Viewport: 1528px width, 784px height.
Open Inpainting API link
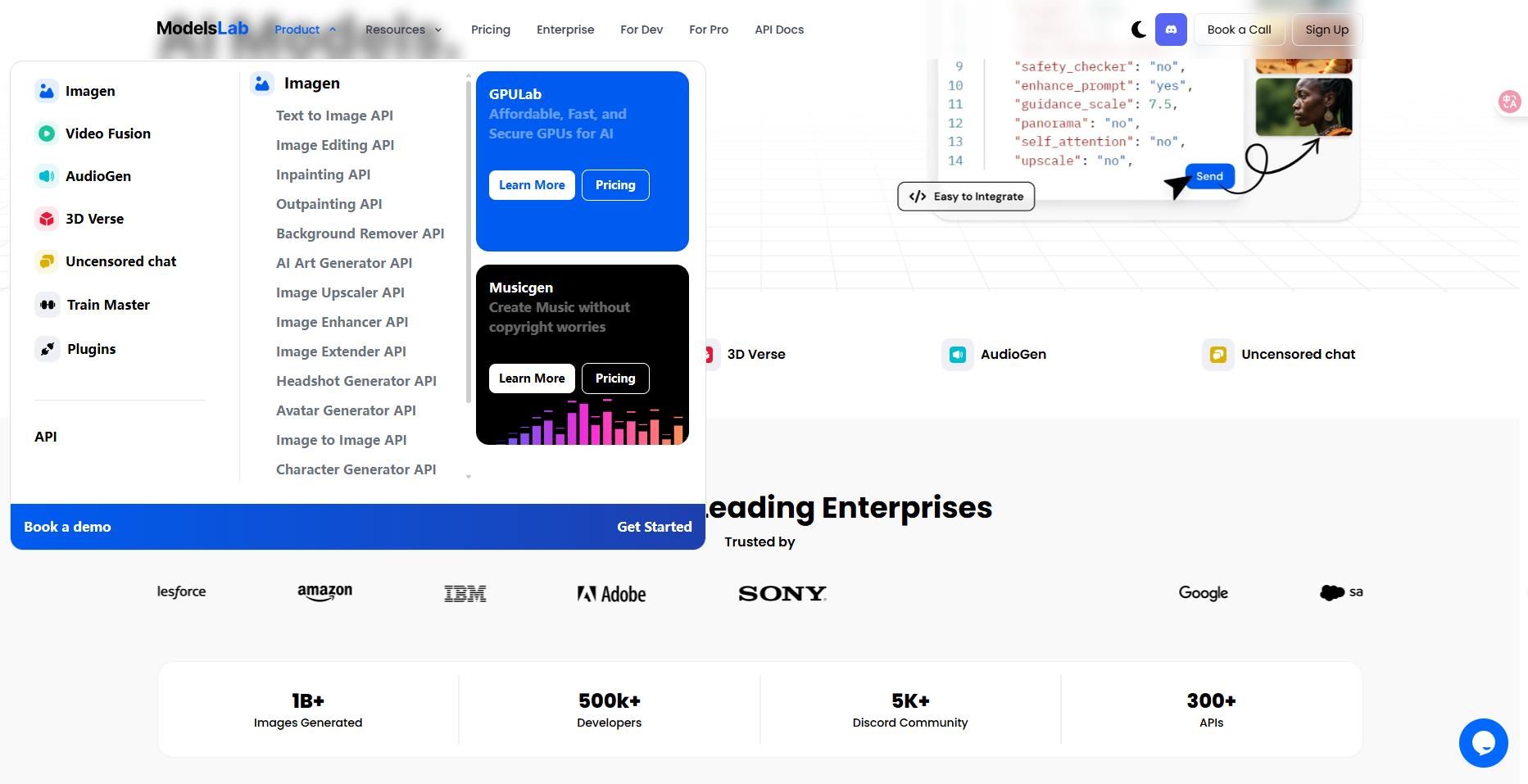[x=323, y=174]
